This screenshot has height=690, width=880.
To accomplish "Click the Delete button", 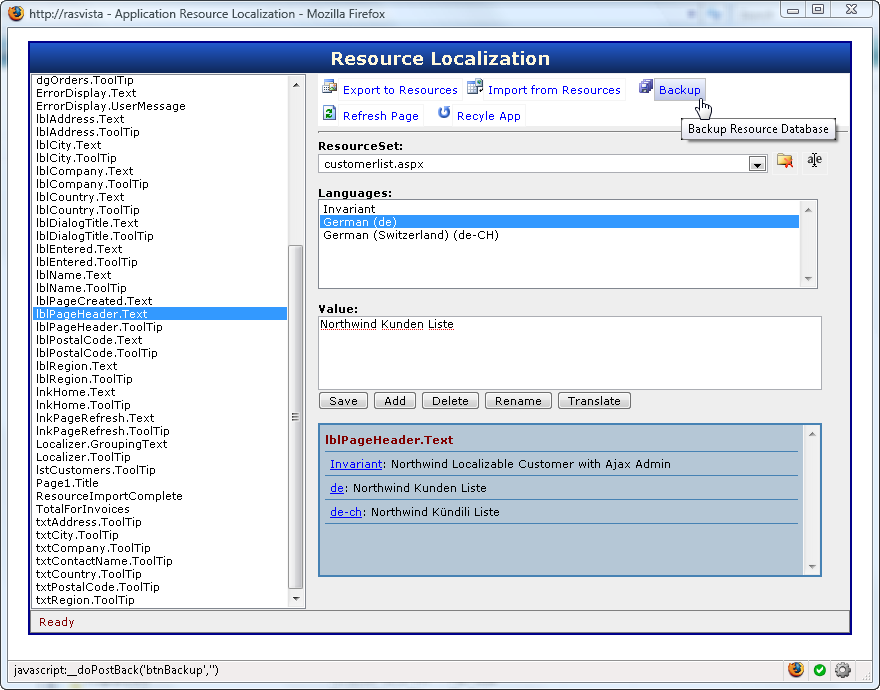I will coord(450,401).
